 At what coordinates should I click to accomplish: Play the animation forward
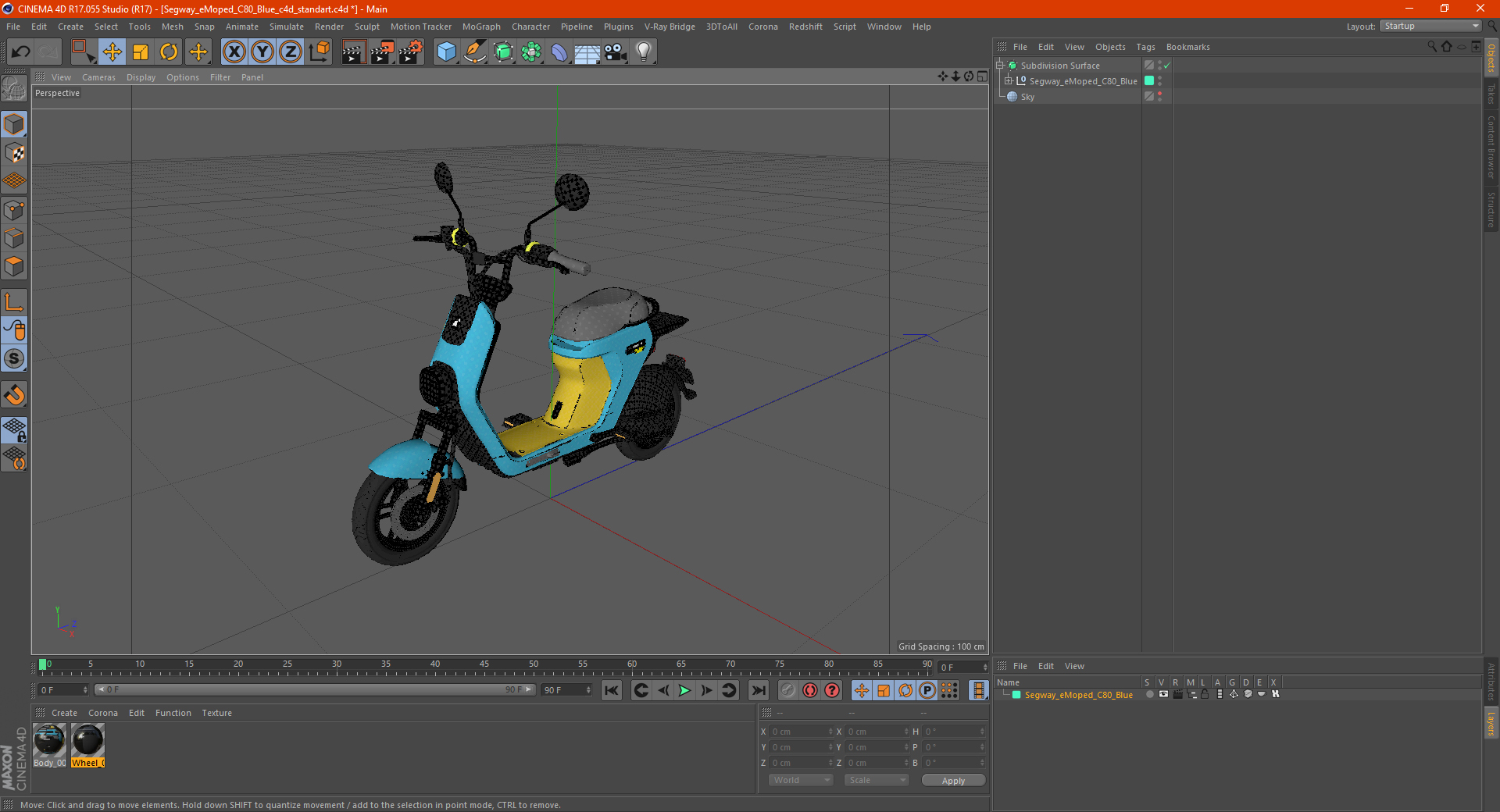pyautogui.click(x=684, y=690)
